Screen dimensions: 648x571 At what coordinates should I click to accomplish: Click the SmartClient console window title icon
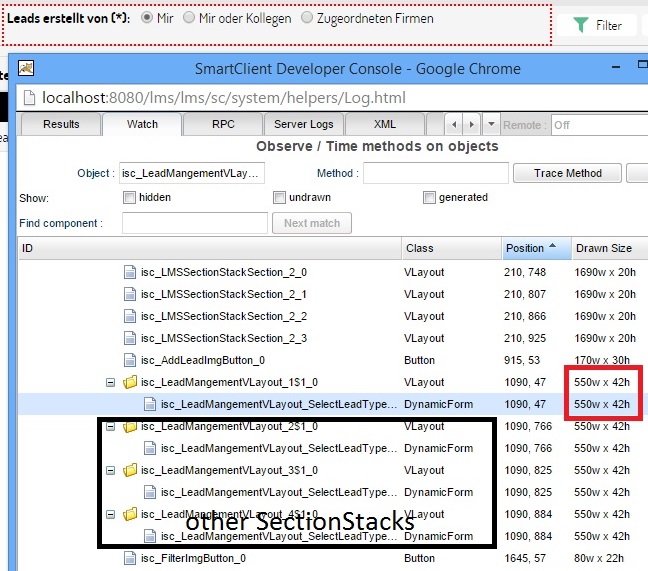click(27, 68)
